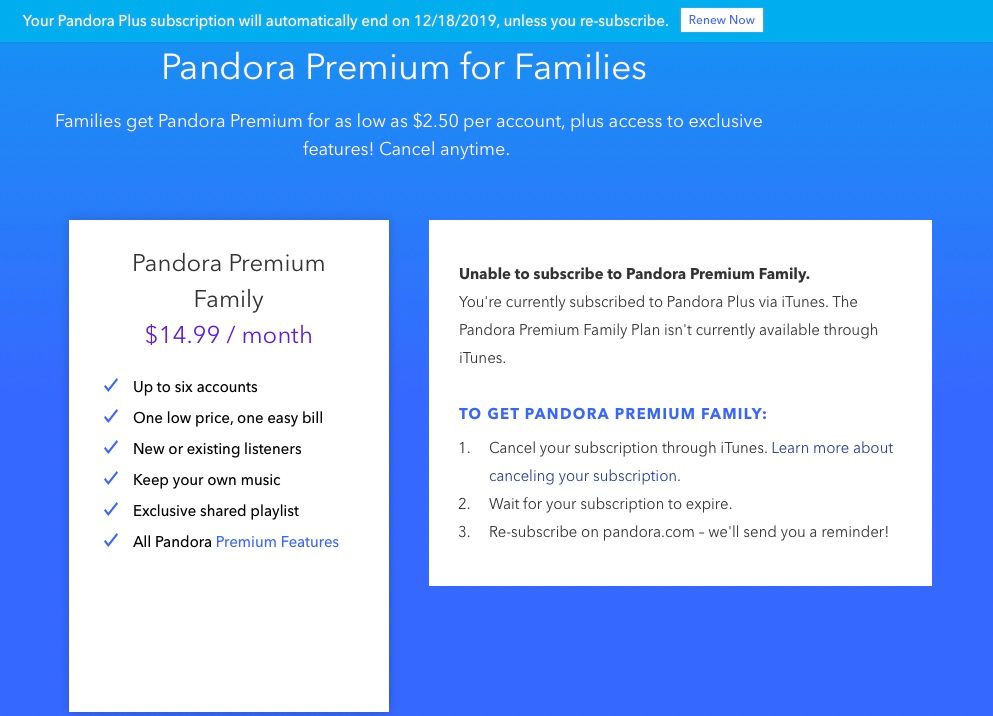Click the checkmark next to Keep your own music
Image resolution: width=993 pixels, height=716 pixels.
(111, 479)
